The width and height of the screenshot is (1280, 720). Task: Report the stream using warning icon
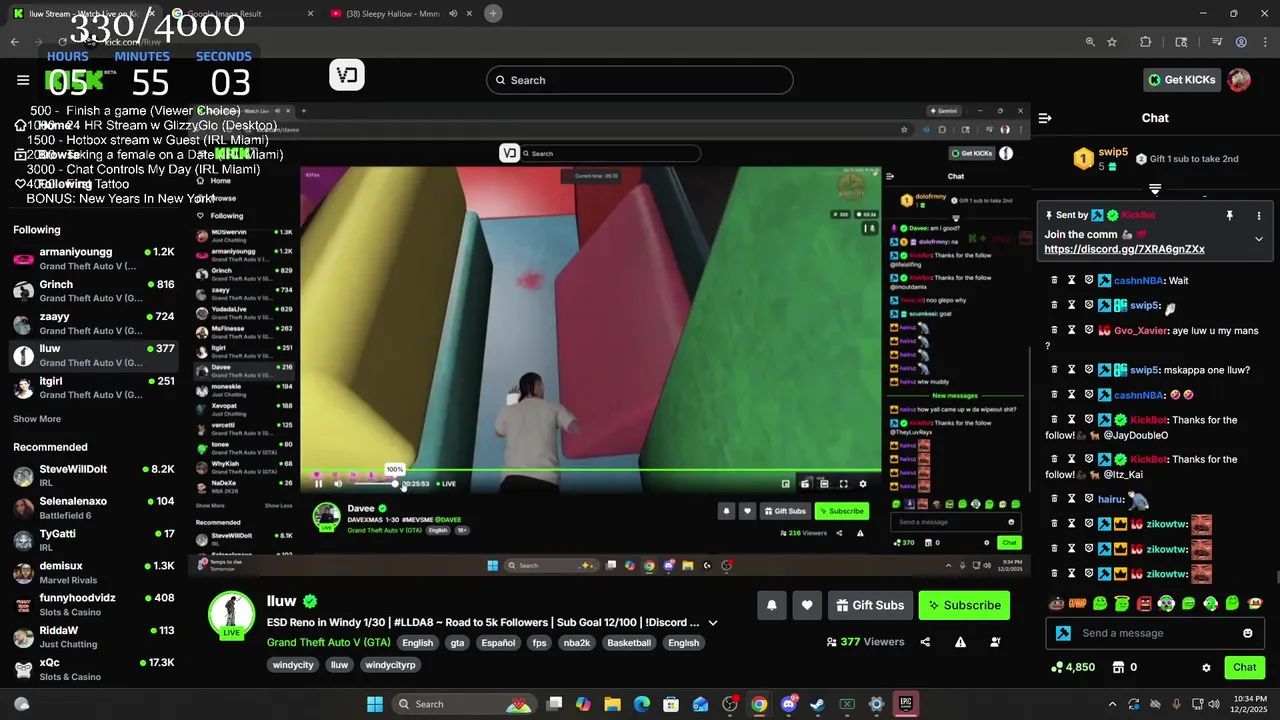(x=960, y=642)
